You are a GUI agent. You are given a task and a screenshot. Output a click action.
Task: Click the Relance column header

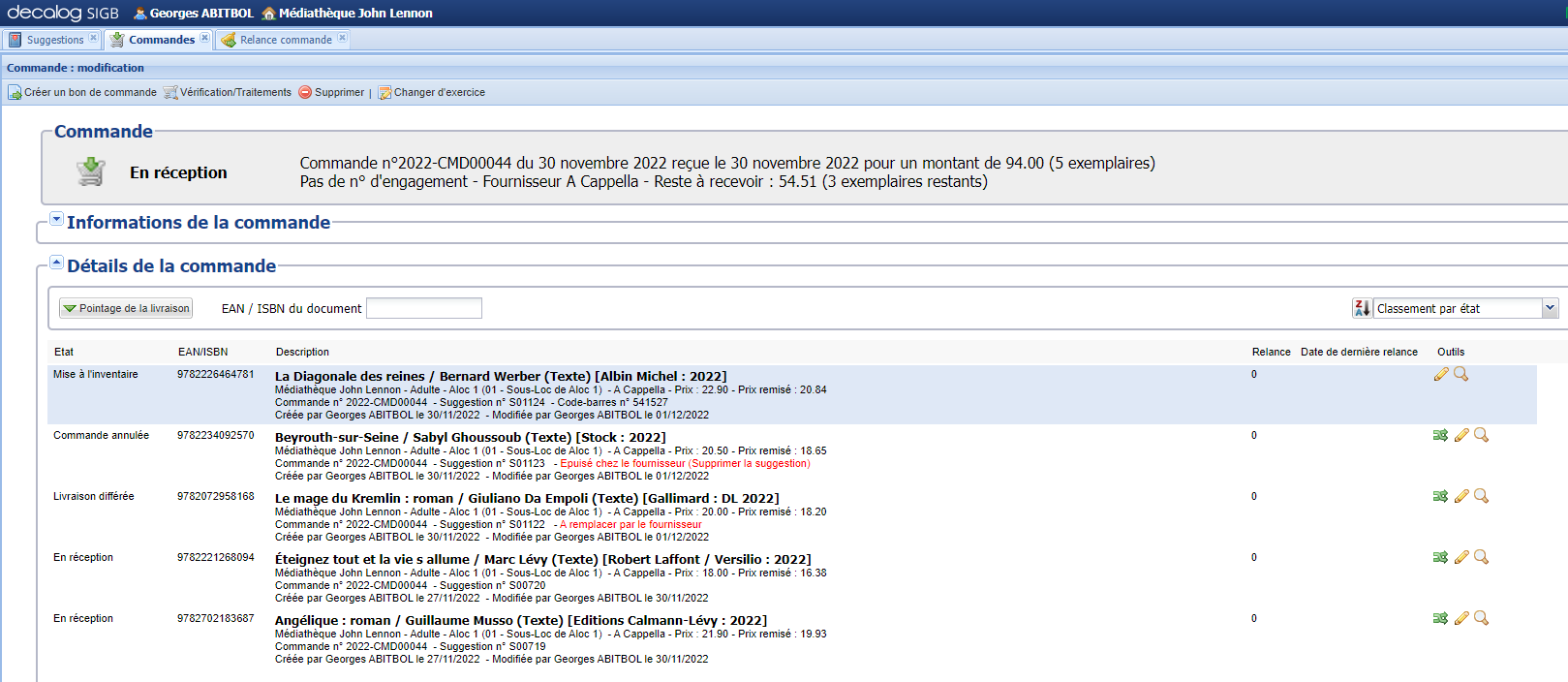pos(1271,352)
